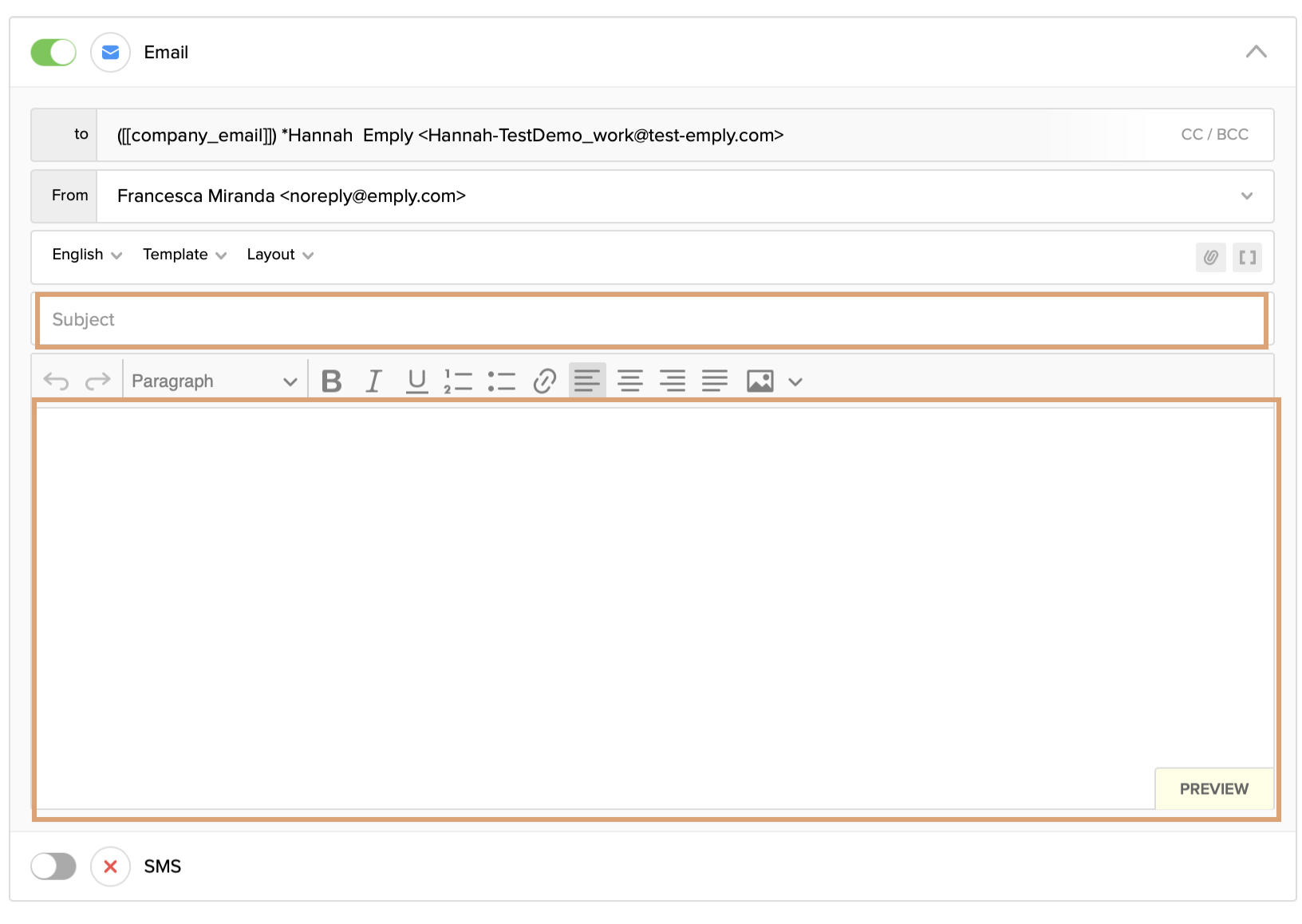Click the undo arrow in the editor
Screen dimensions: 1302x924
tap(55, 381)
